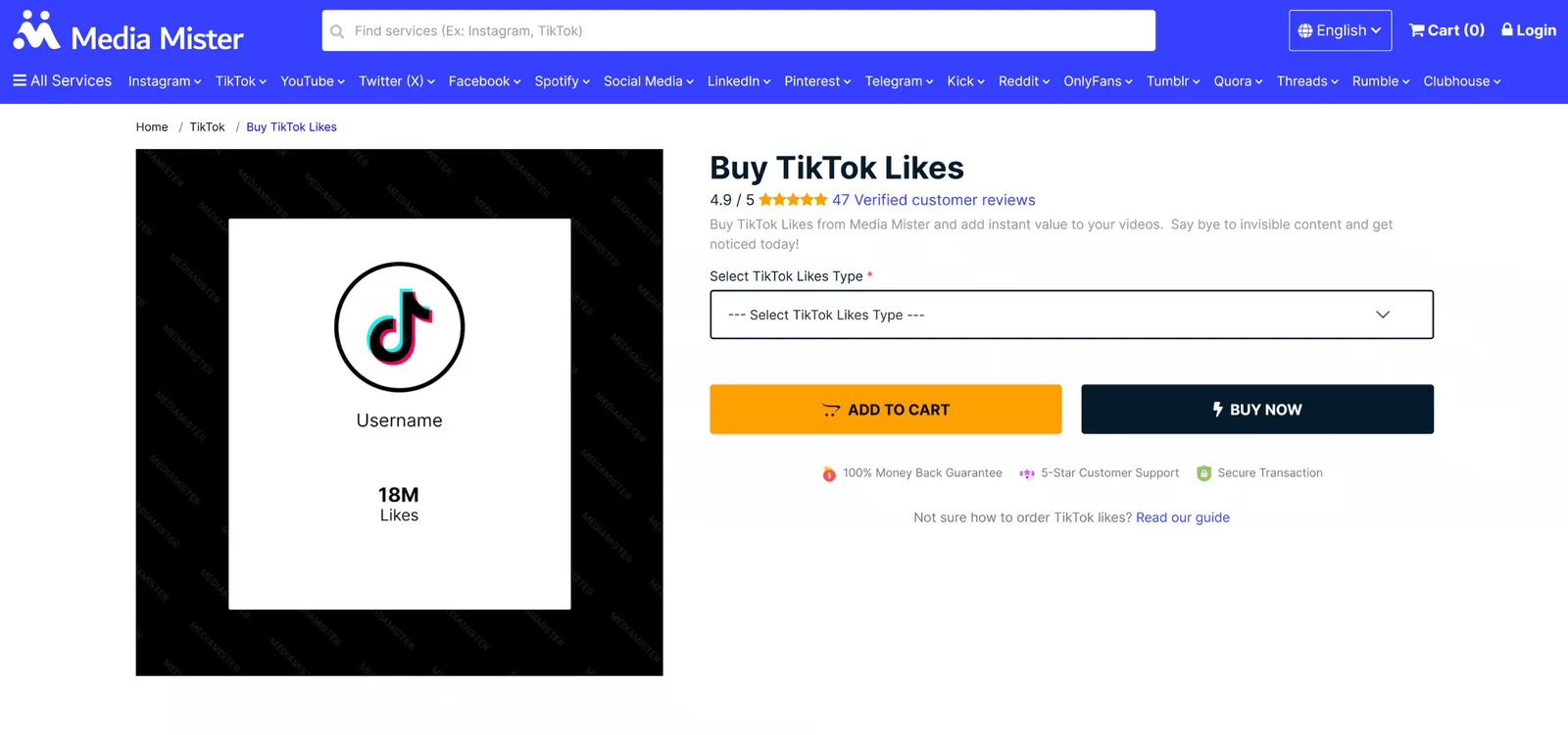
Task: Click the Find services search field
Action: pyautogui.click(x=739, y=30)
